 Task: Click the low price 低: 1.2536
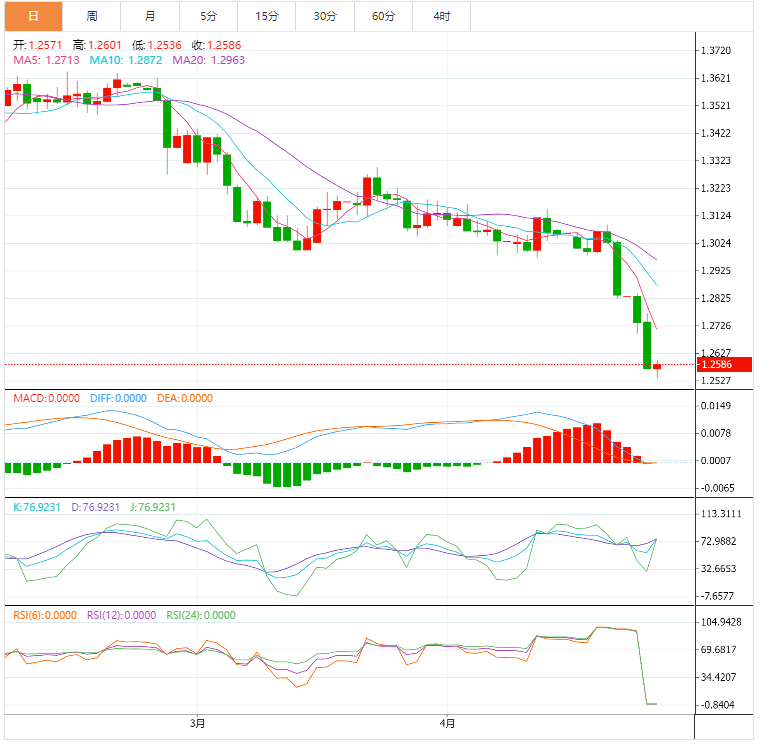point(157,45)
